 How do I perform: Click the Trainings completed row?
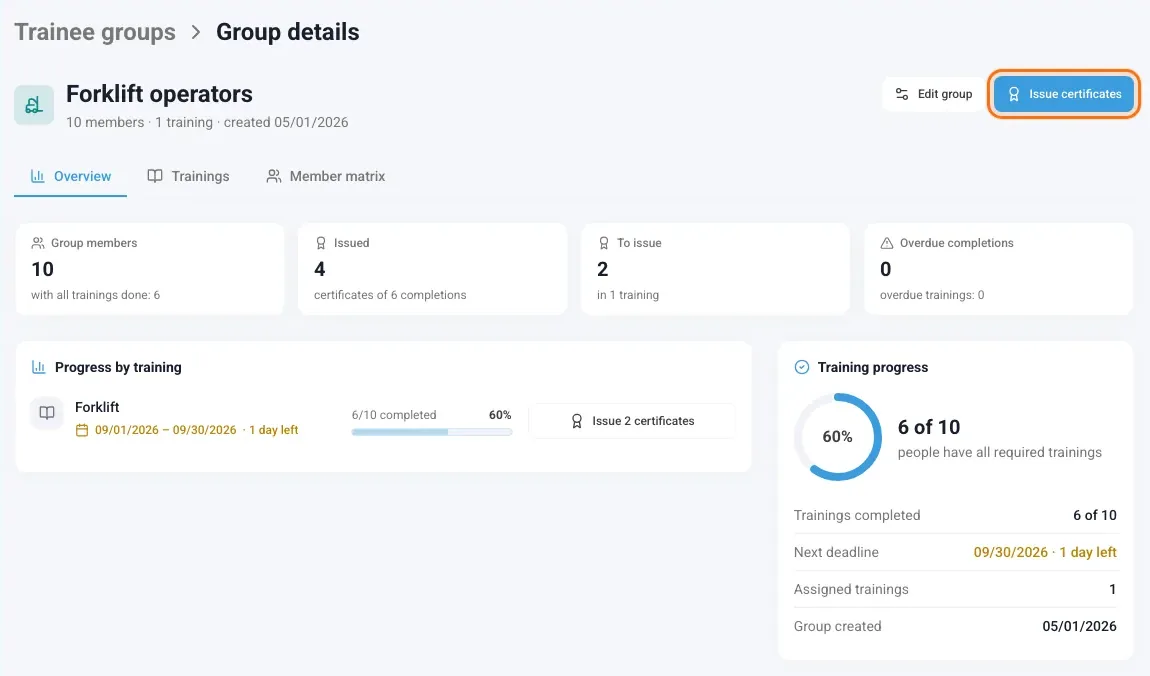[955, 515]
